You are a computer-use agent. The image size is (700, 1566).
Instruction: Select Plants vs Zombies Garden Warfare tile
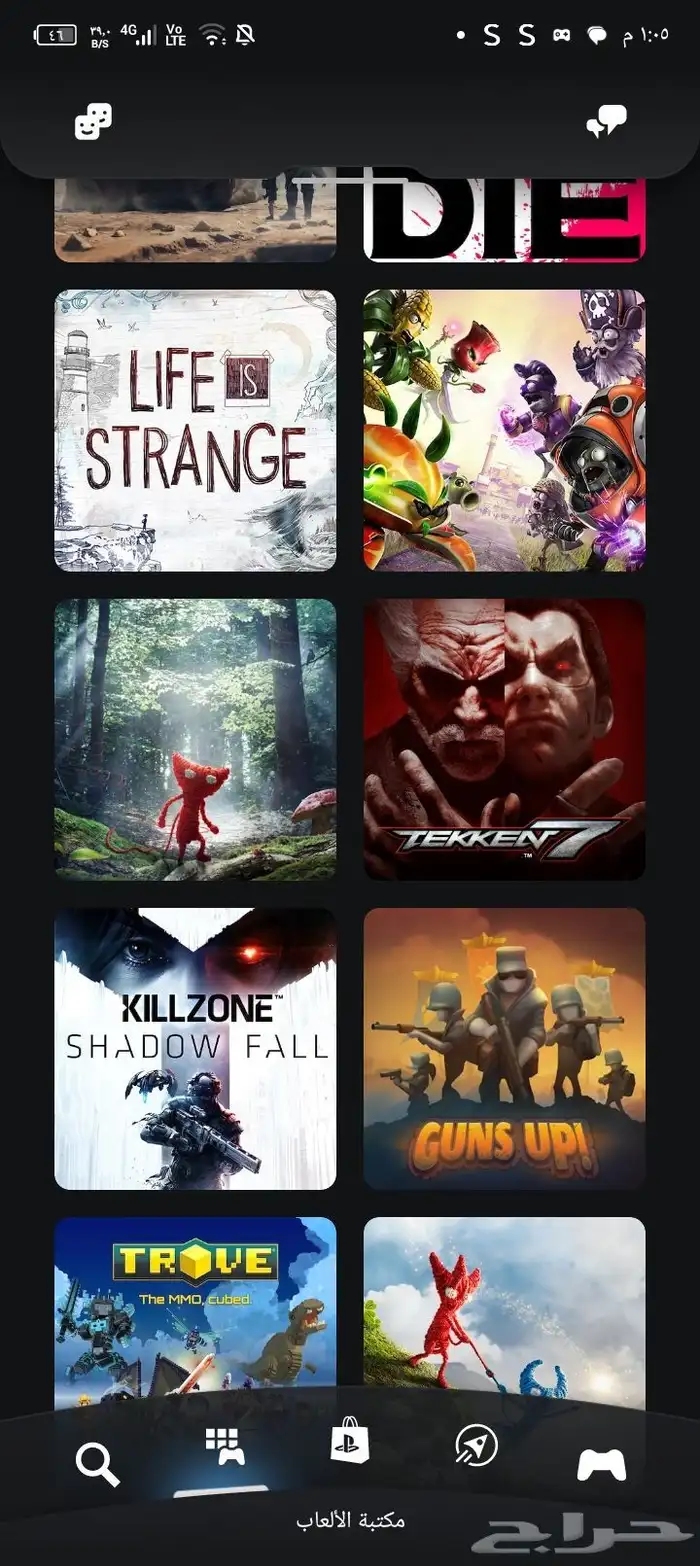tap(505, 431)
